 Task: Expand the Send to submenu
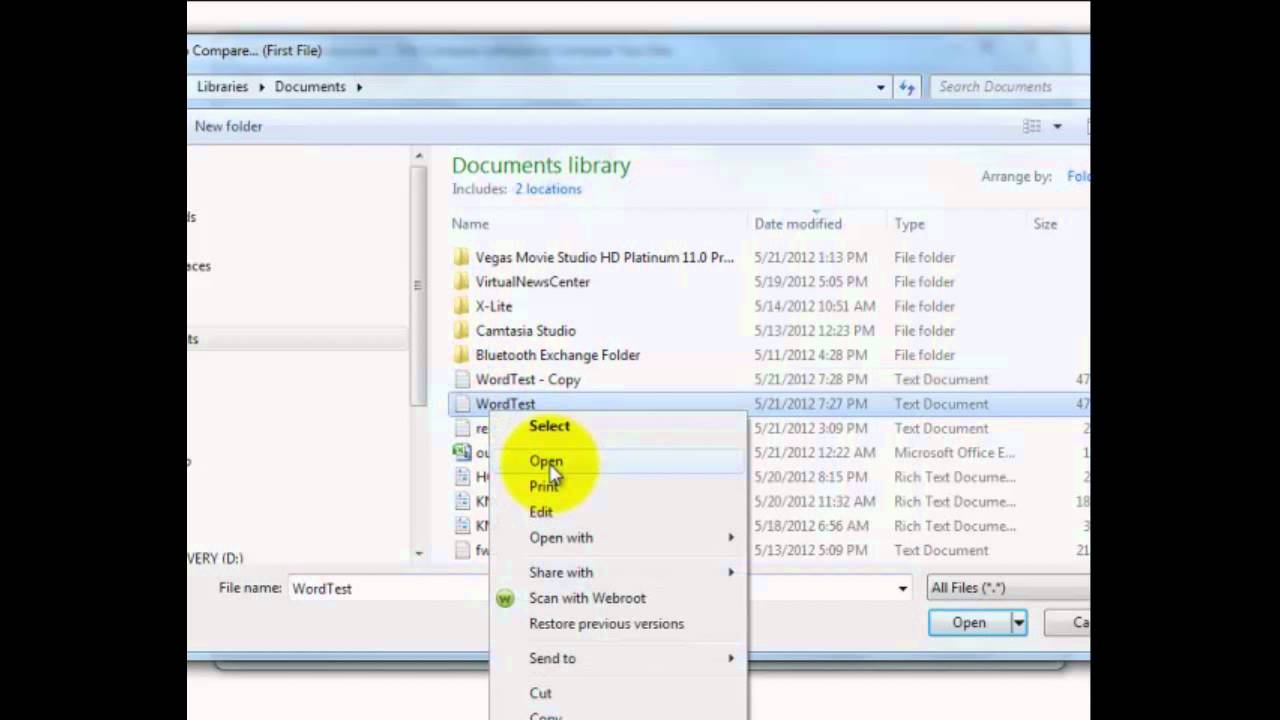[731, 658]
